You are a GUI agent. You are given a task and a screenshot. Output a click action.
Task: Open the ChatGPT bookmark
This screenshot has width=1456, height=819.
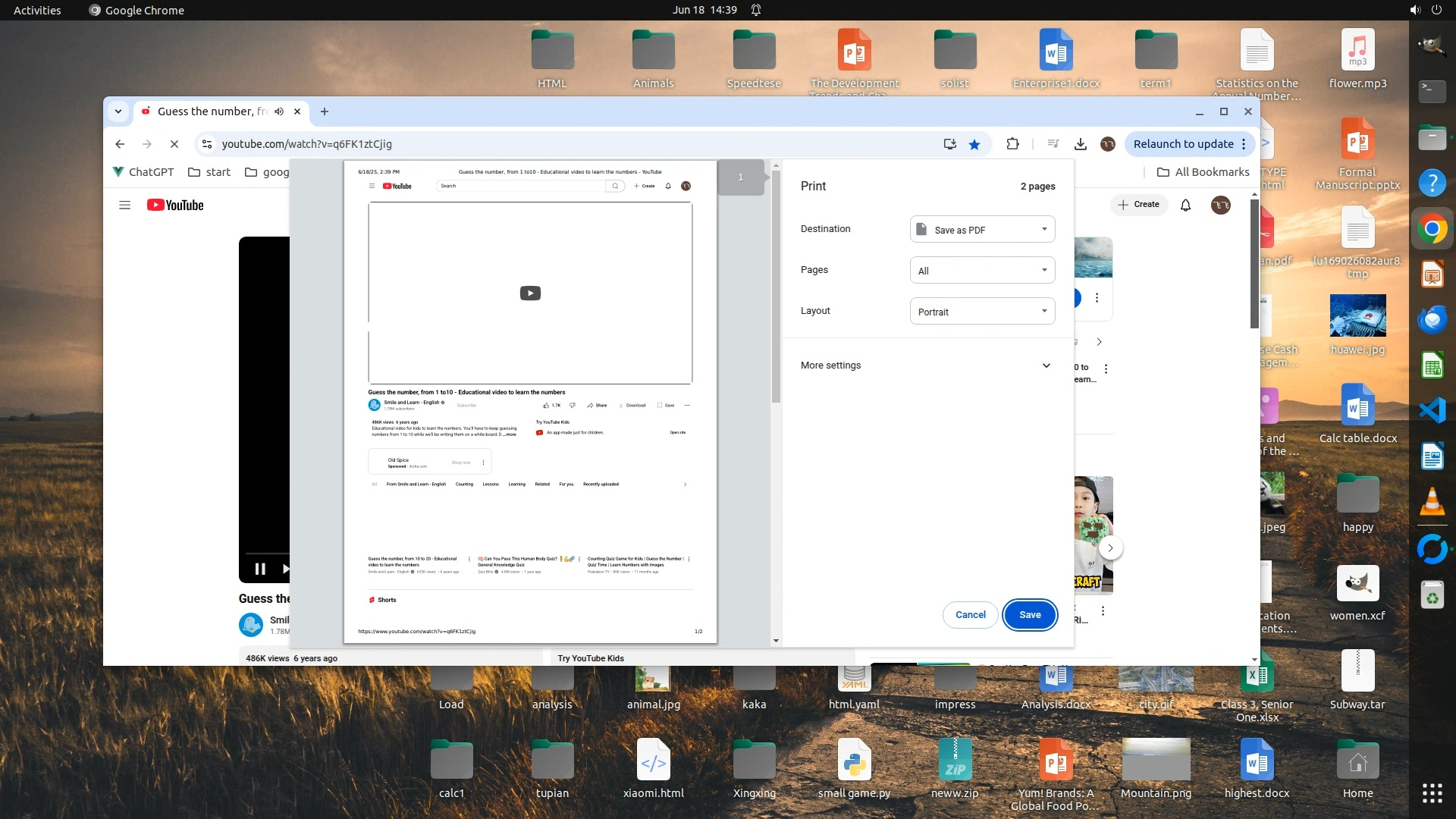tap(143, 172)
